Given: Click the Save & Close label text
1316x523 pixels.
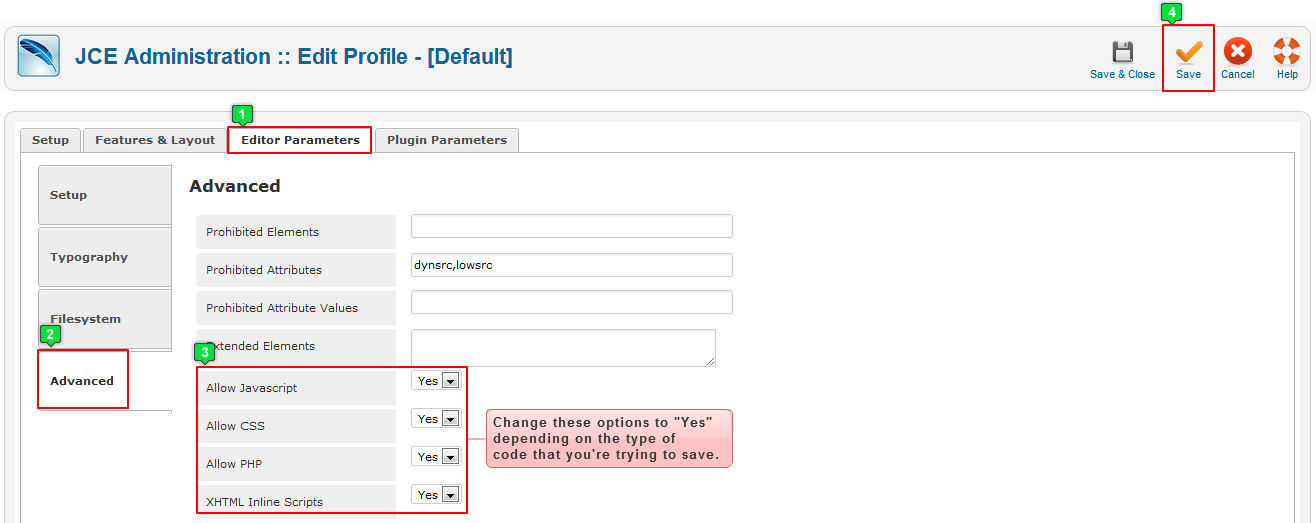Looking at the screenshot, I should (1122, 74).
